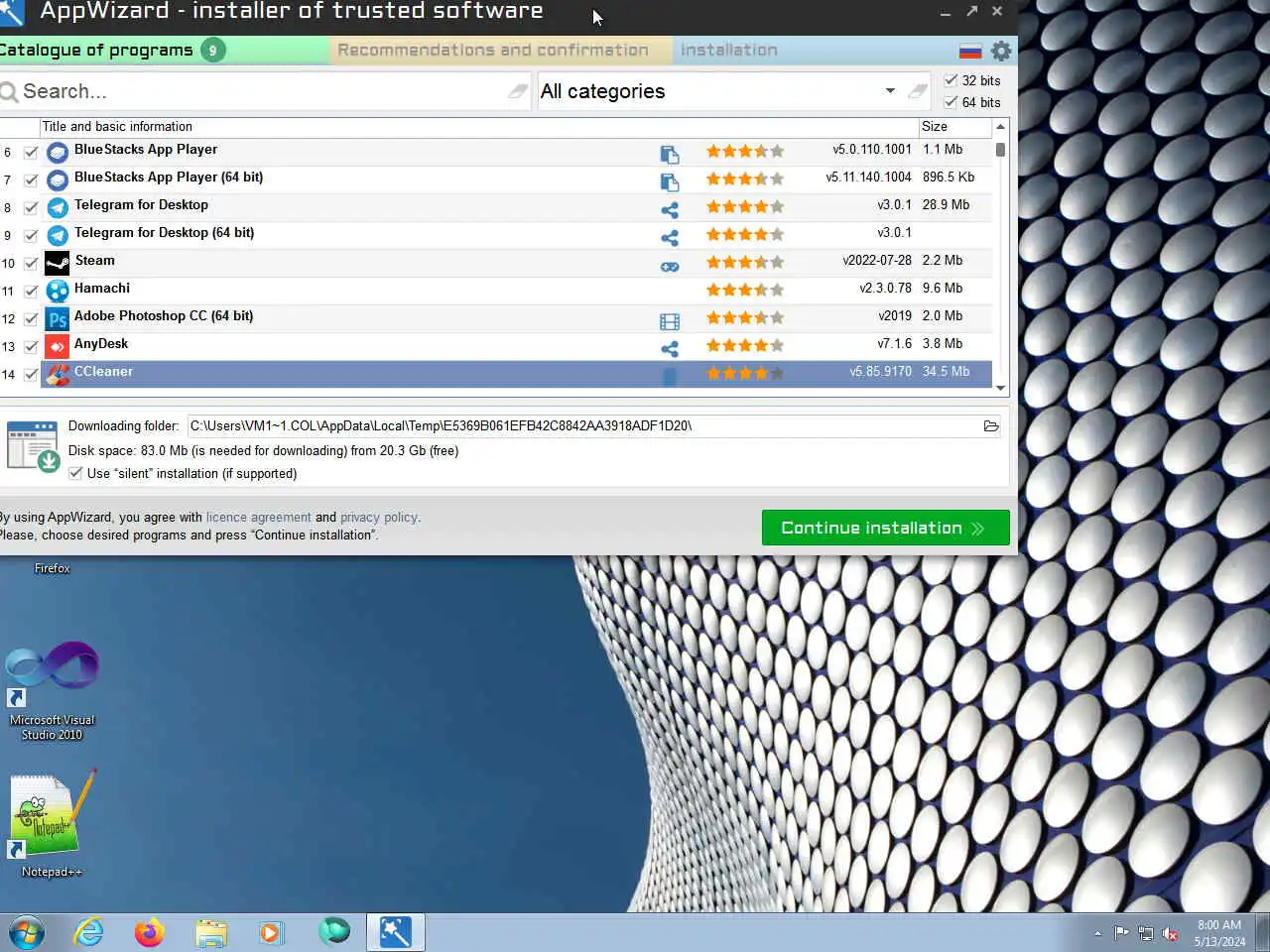Switch language using the Russian flag icon
This screenshot has height=952, width=1270.
tap(970, 52)
